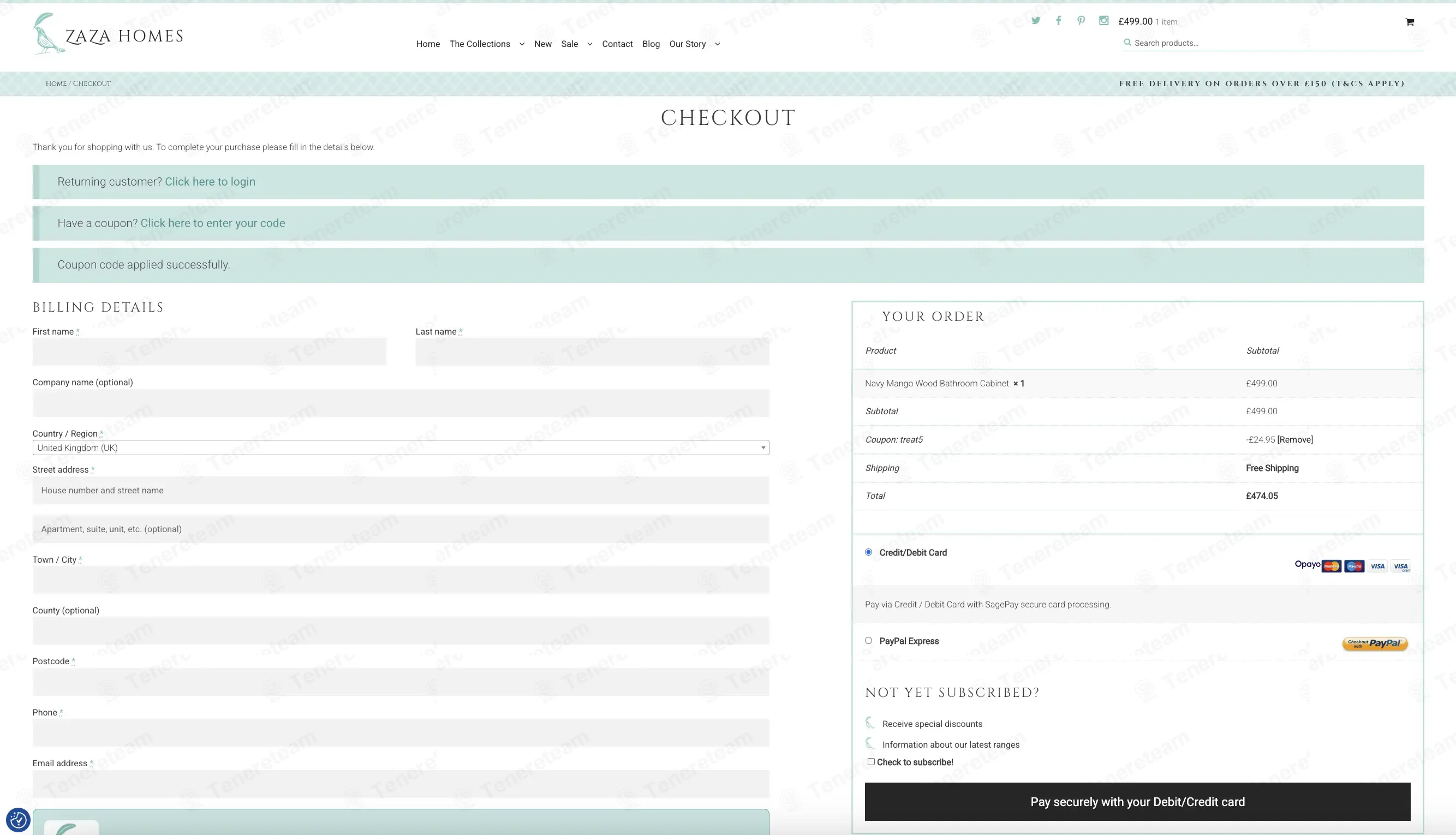This screenshot has width=1456, height=835.
Task: Focus the First name field
Action: tap(210, 351)
